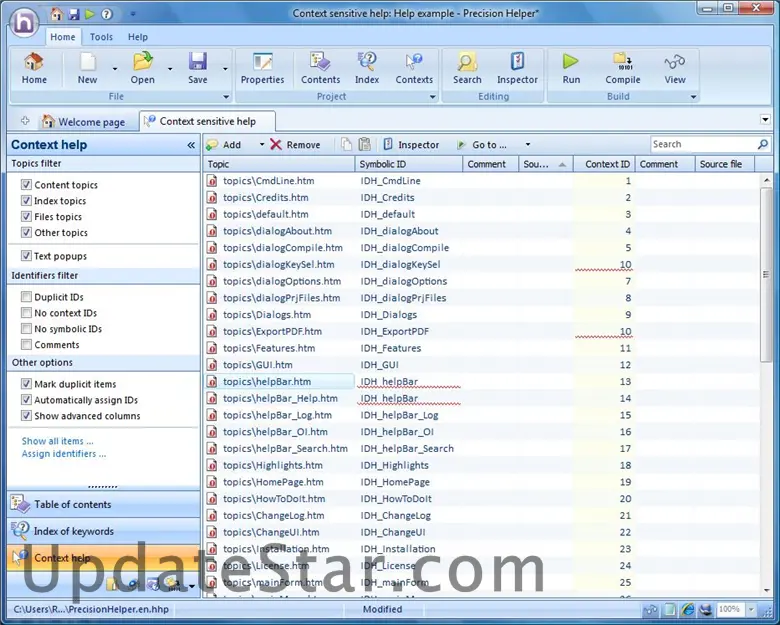Open the Go to dropdown arrow
The width and height of the screenshot is (780, 625).
point(528,144)
